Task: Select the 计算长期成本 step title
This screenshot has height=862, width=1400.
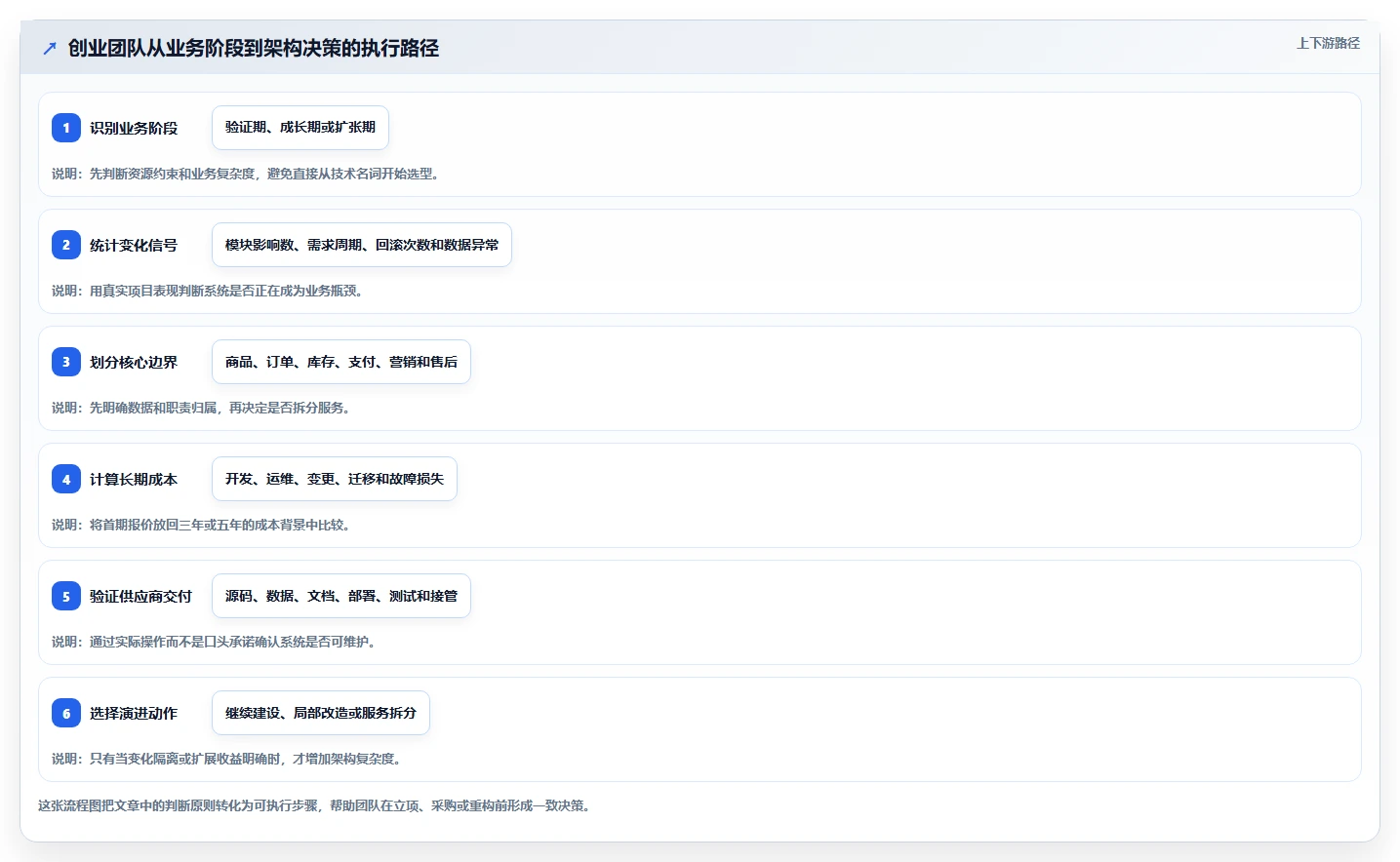Action: point(134,479)
